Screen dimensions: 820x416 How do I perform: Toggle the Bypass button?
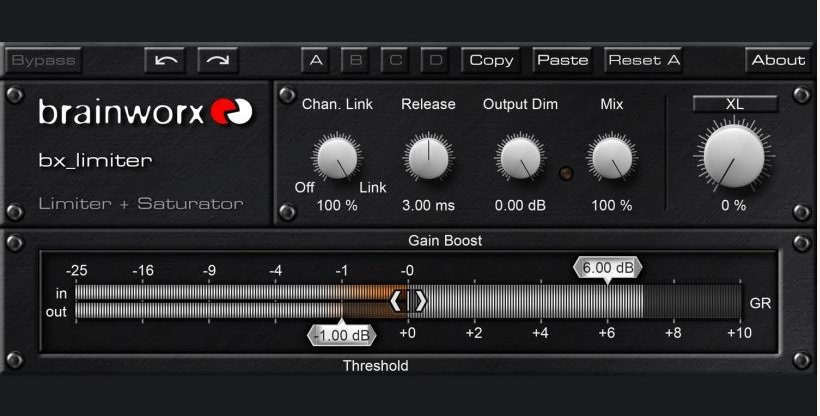(43, 60)
